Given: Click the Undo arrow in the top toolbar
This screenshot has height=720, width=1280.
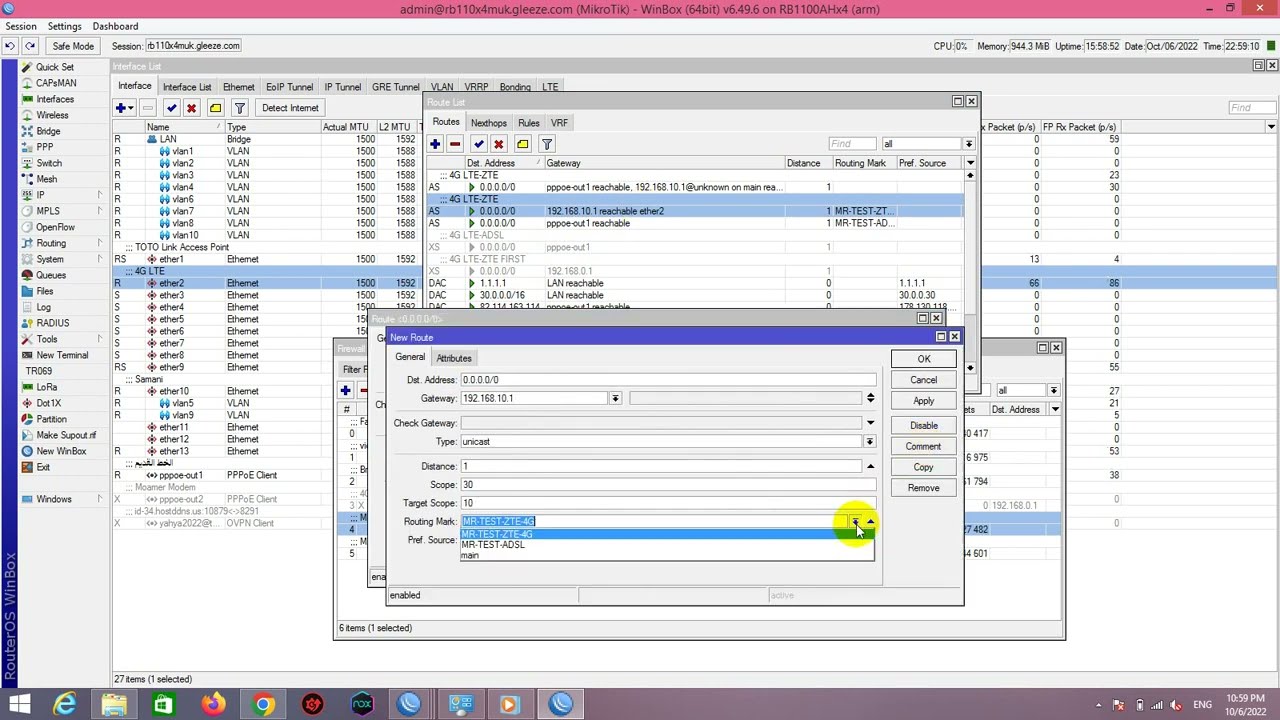Looking at the screenshot, I should pyautogui.click(x=10, y=46).
